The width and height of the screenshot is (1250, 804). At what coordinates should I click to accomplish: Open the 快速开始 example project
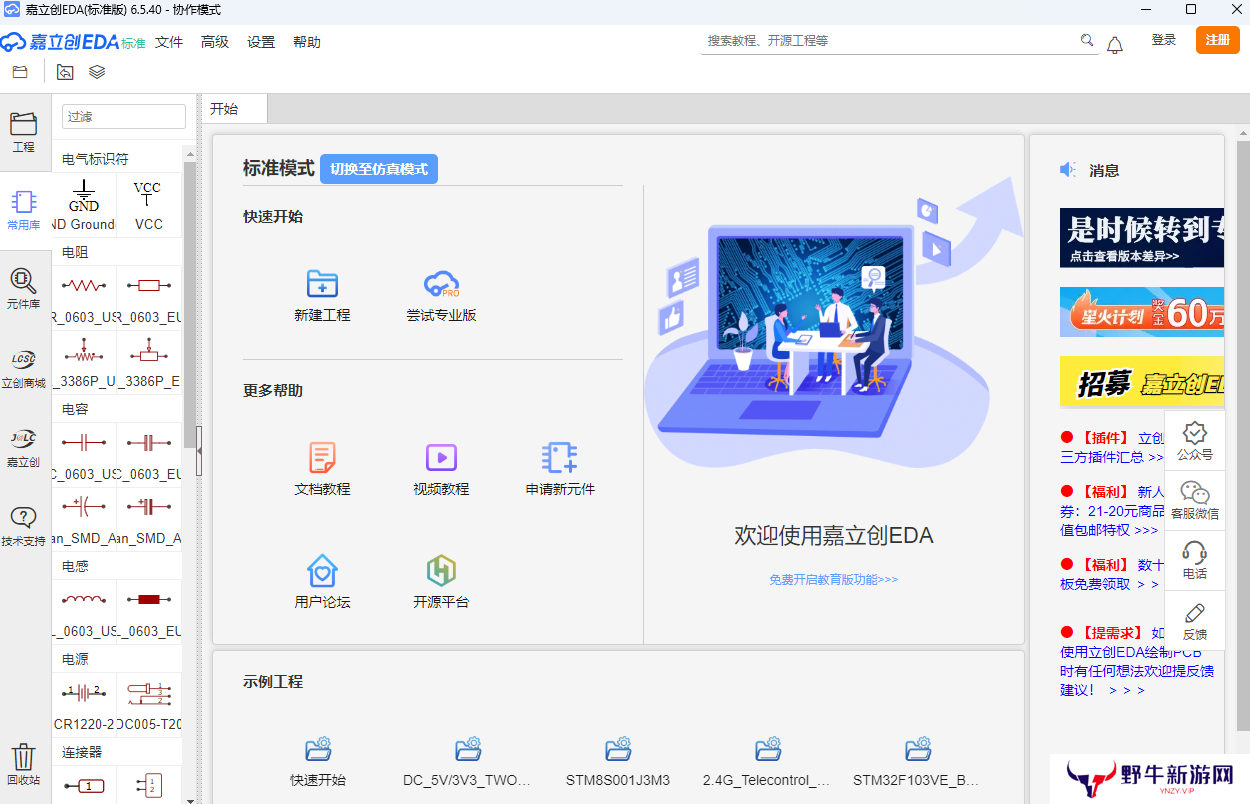(x=318, y=763)
